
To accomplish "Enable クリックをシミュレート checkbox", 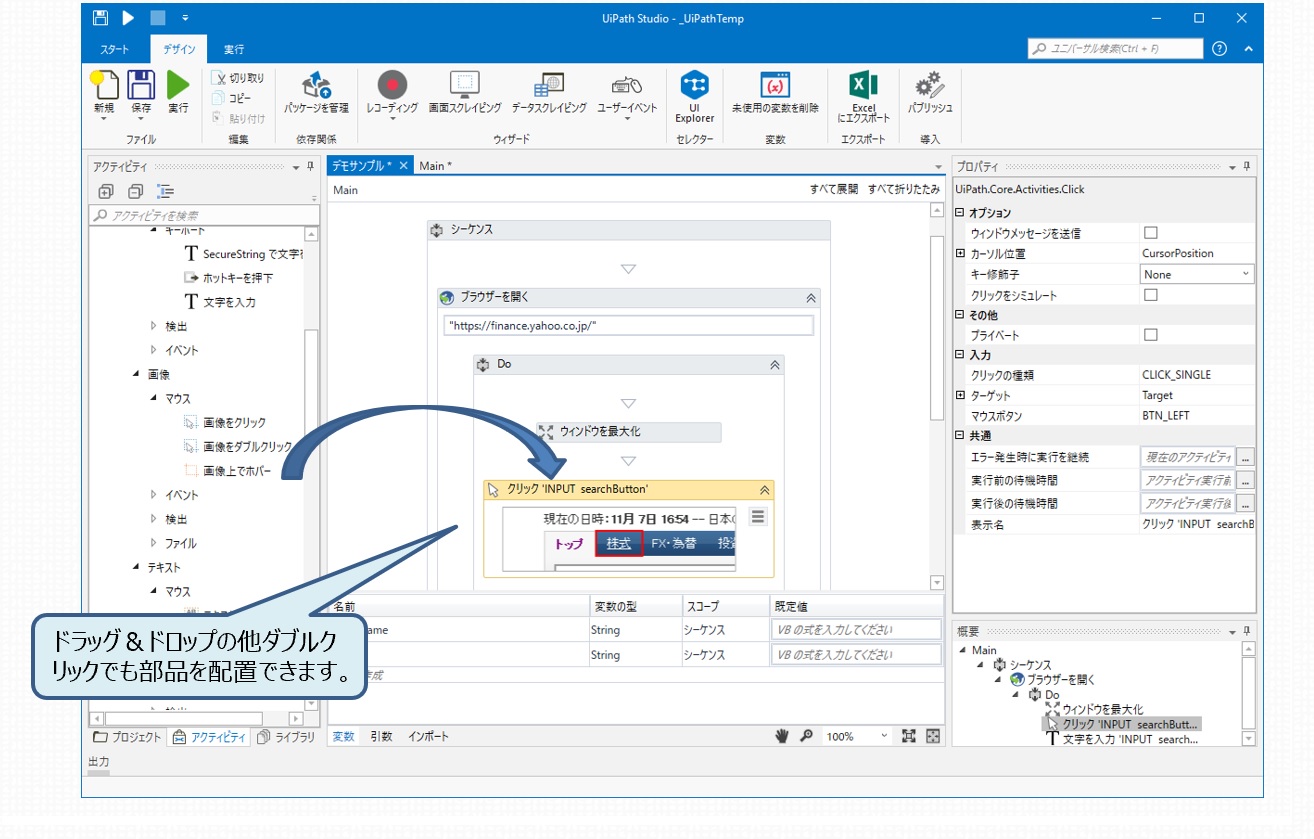I will [1150, 295].
